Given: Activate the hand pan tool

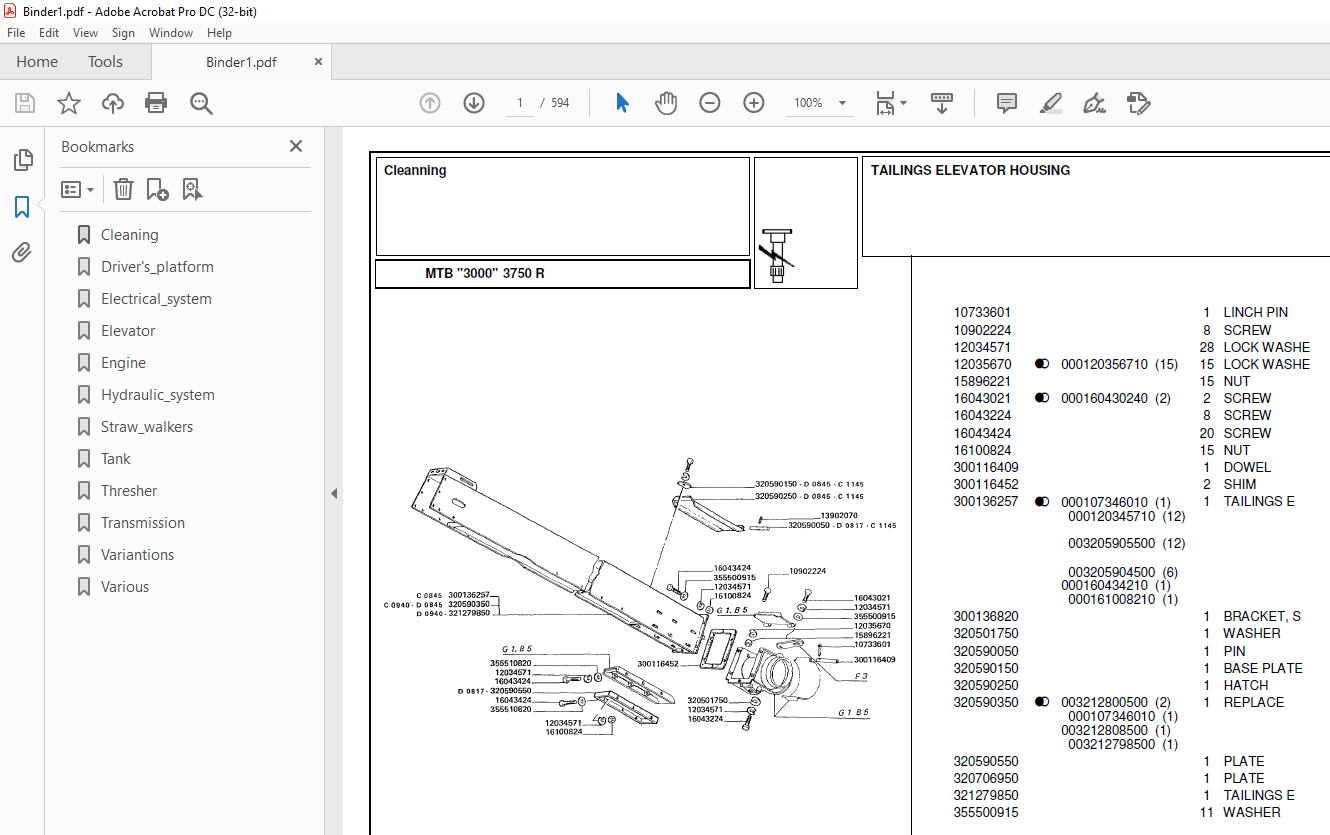Looking at the screenshot, I should tap(666, 103).
